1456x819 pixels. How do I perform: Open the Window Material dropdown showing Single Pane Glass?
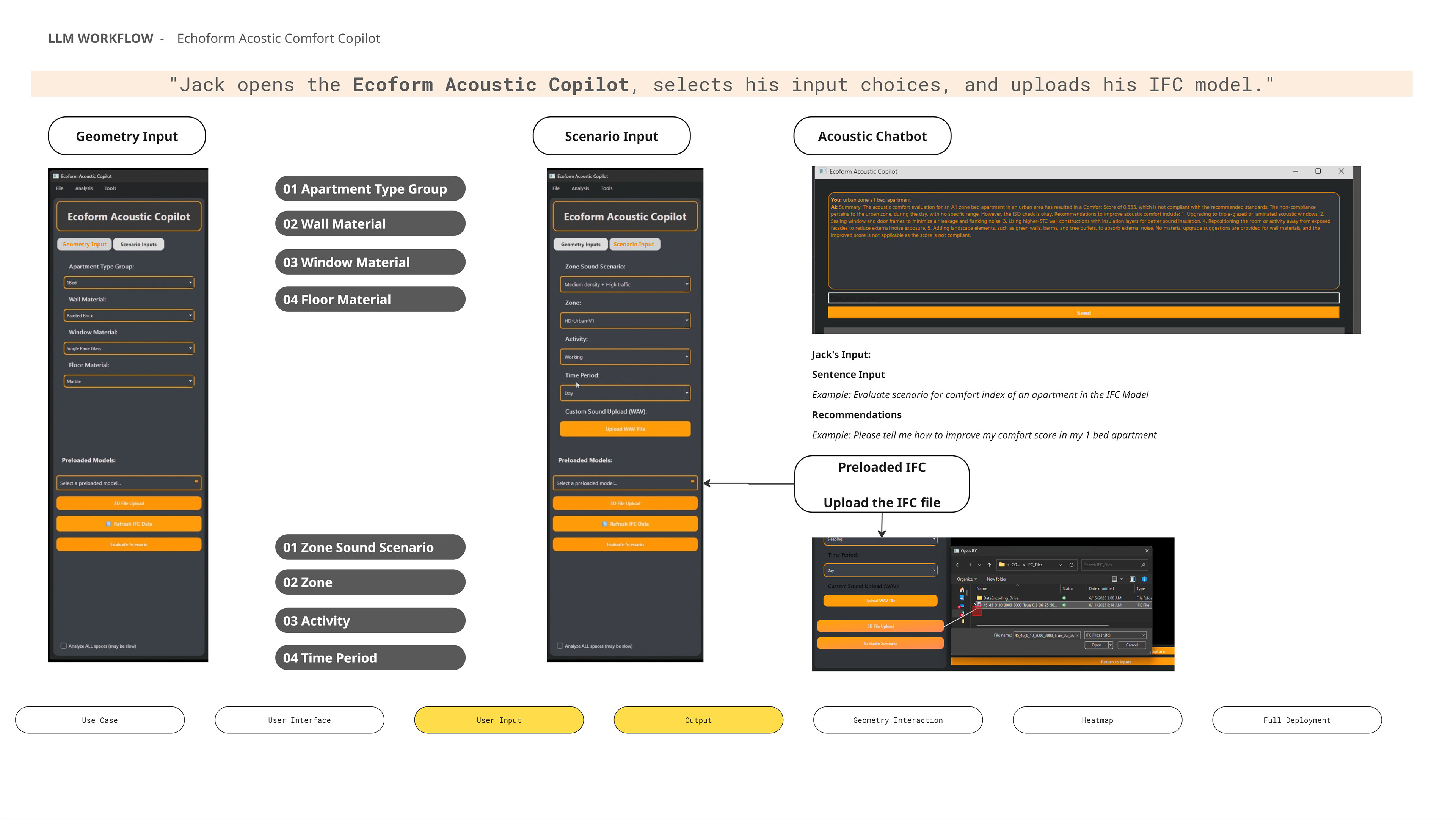129,348
